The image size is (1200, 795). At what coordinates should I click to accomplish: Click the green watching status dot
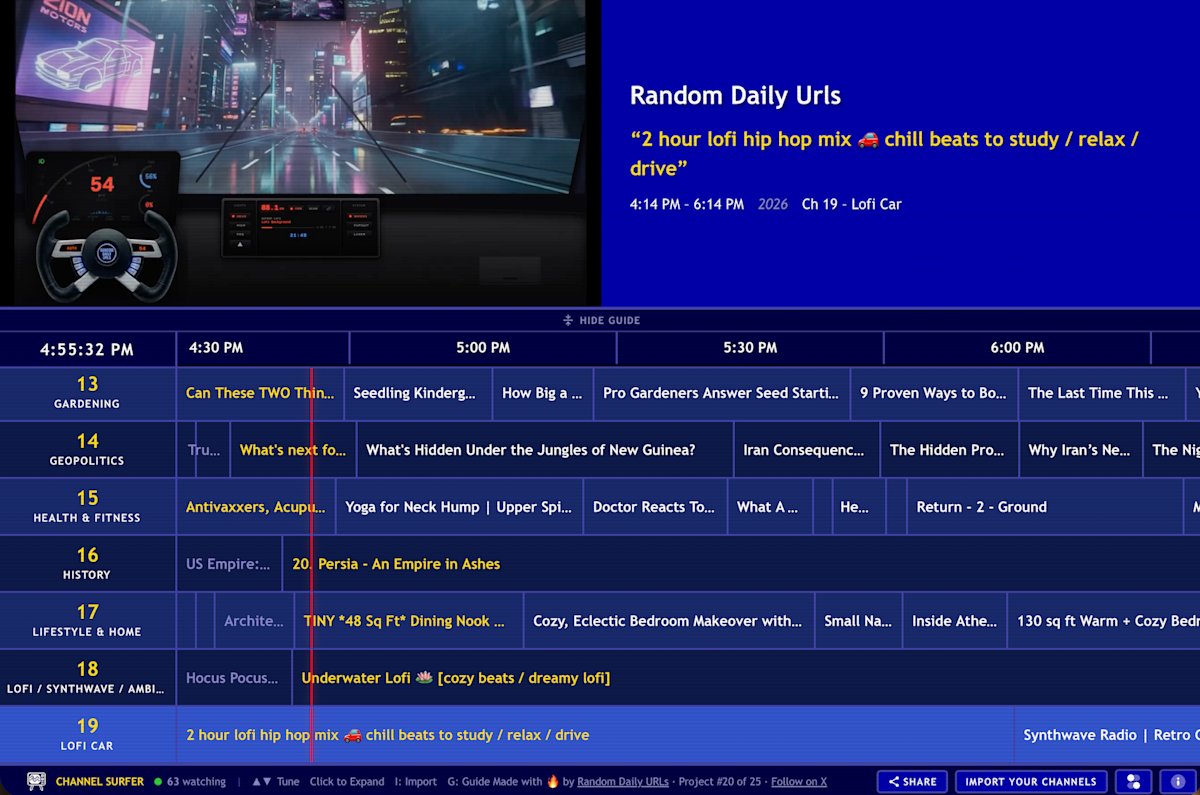pos(156,781)
